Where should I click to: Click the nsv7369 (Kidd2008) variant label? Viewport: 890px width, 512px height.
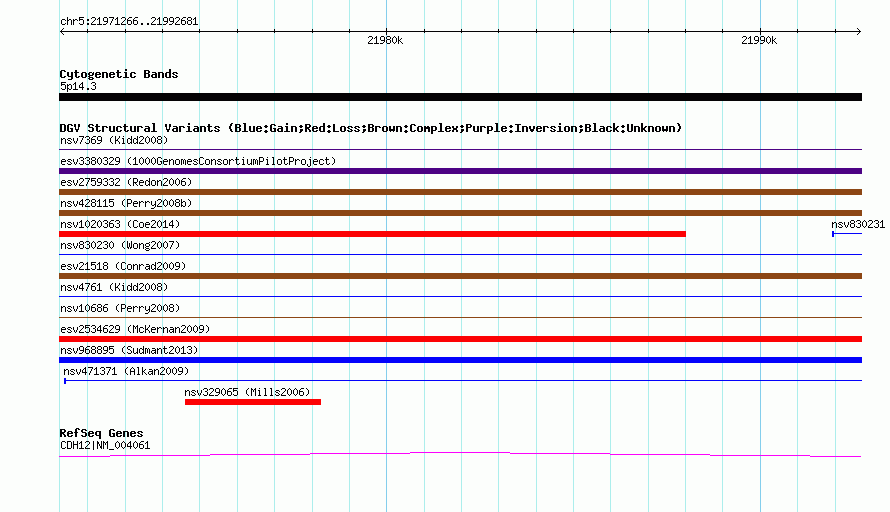pos(114,140)
